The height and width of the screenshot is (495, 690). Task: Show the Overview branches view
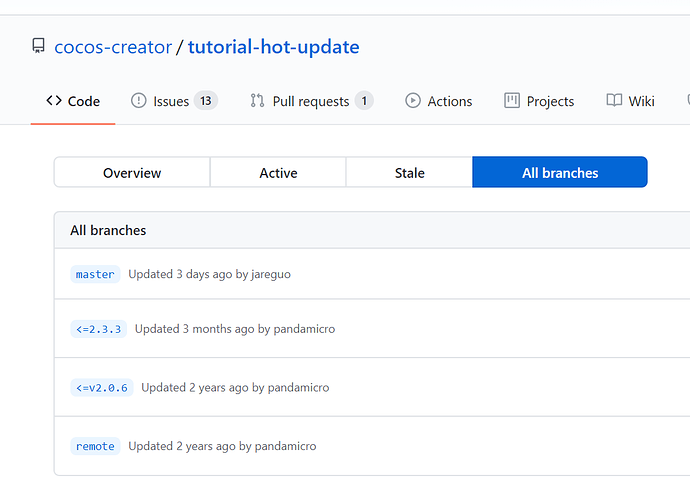pyautogui.click(x=132, y=173)
